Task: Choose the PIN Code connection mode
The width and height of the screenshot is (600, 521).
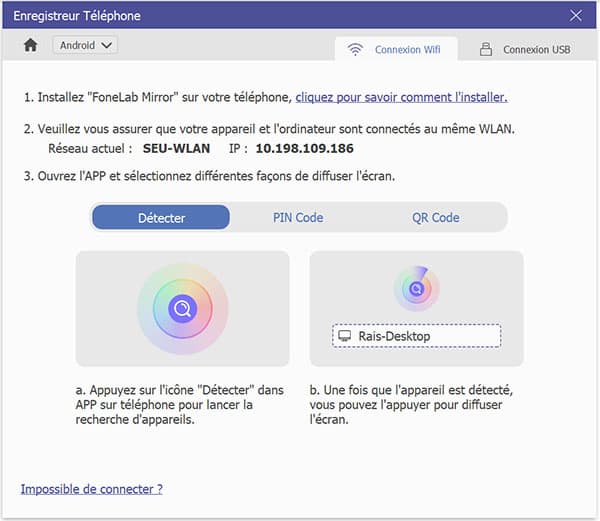Action: point(298,217)
